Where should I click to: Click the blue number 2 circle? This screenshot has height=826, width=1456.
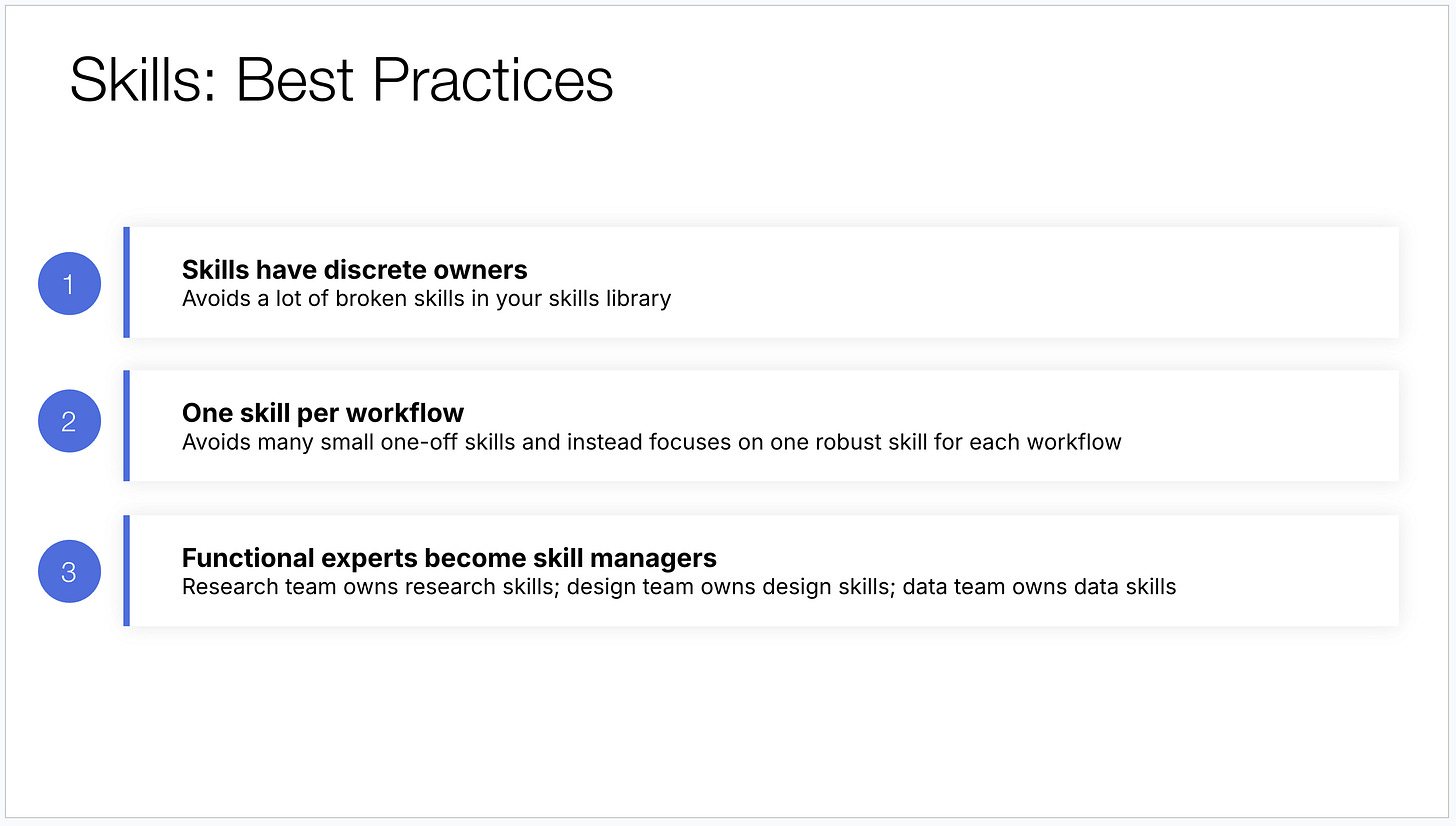click(69, 421)
